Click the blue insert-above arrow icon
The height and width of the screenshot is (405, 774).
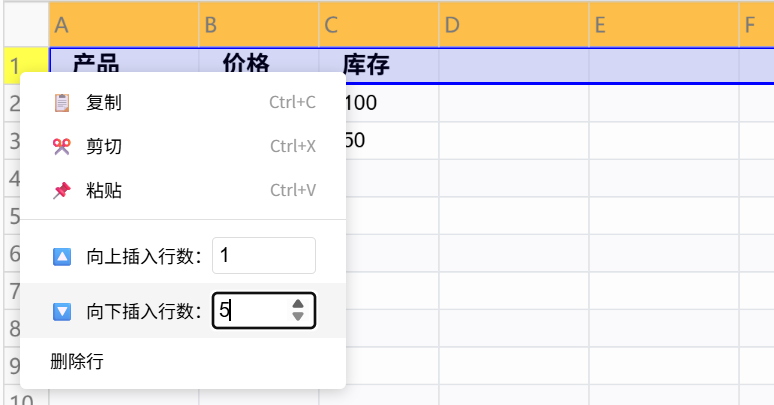62,256
